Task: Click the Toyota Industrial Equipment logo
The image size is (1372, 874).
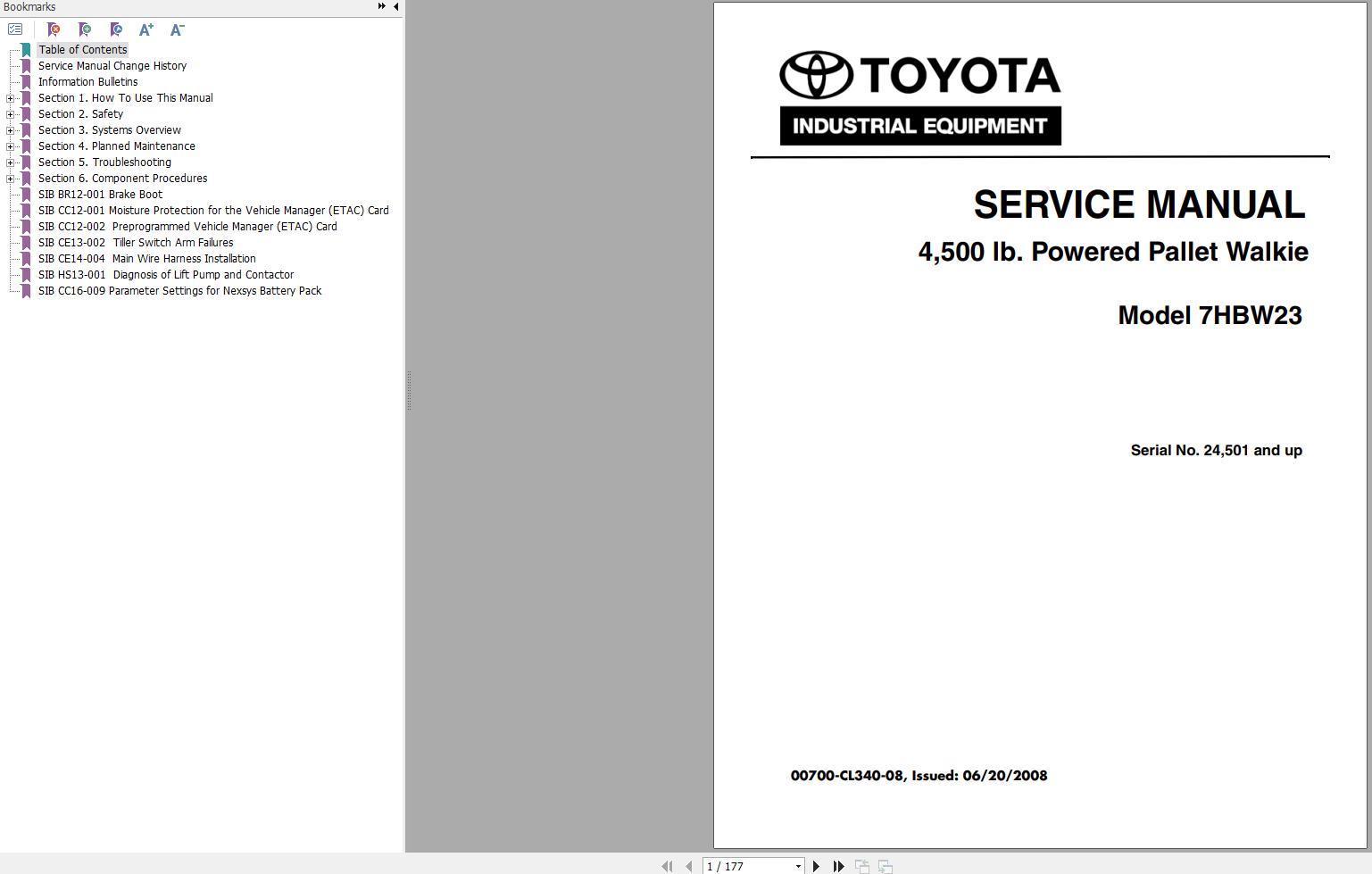Action: [920, 98]
